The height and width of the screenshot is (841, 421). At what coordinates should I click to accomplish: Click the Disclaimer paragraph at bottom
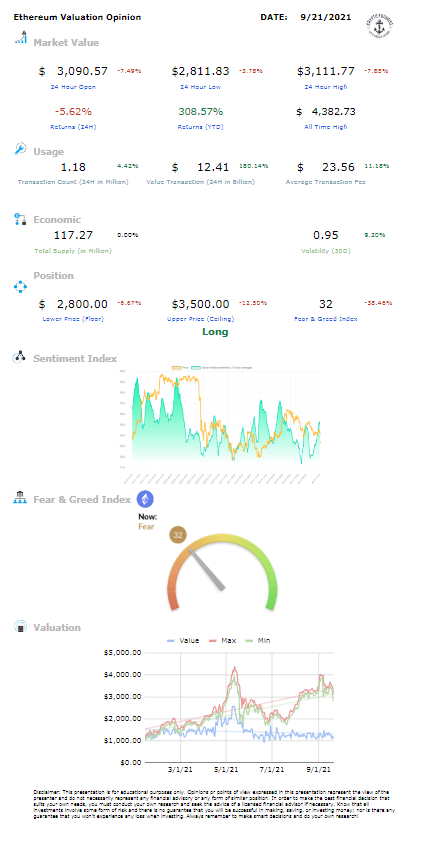215,803
